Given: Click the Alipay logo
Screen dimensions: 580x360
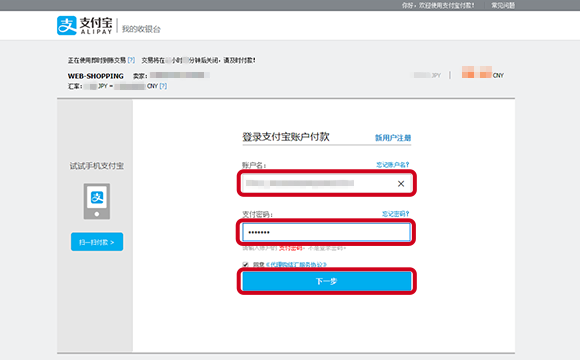Looking at the screenshot, I should tap(84, 26).
